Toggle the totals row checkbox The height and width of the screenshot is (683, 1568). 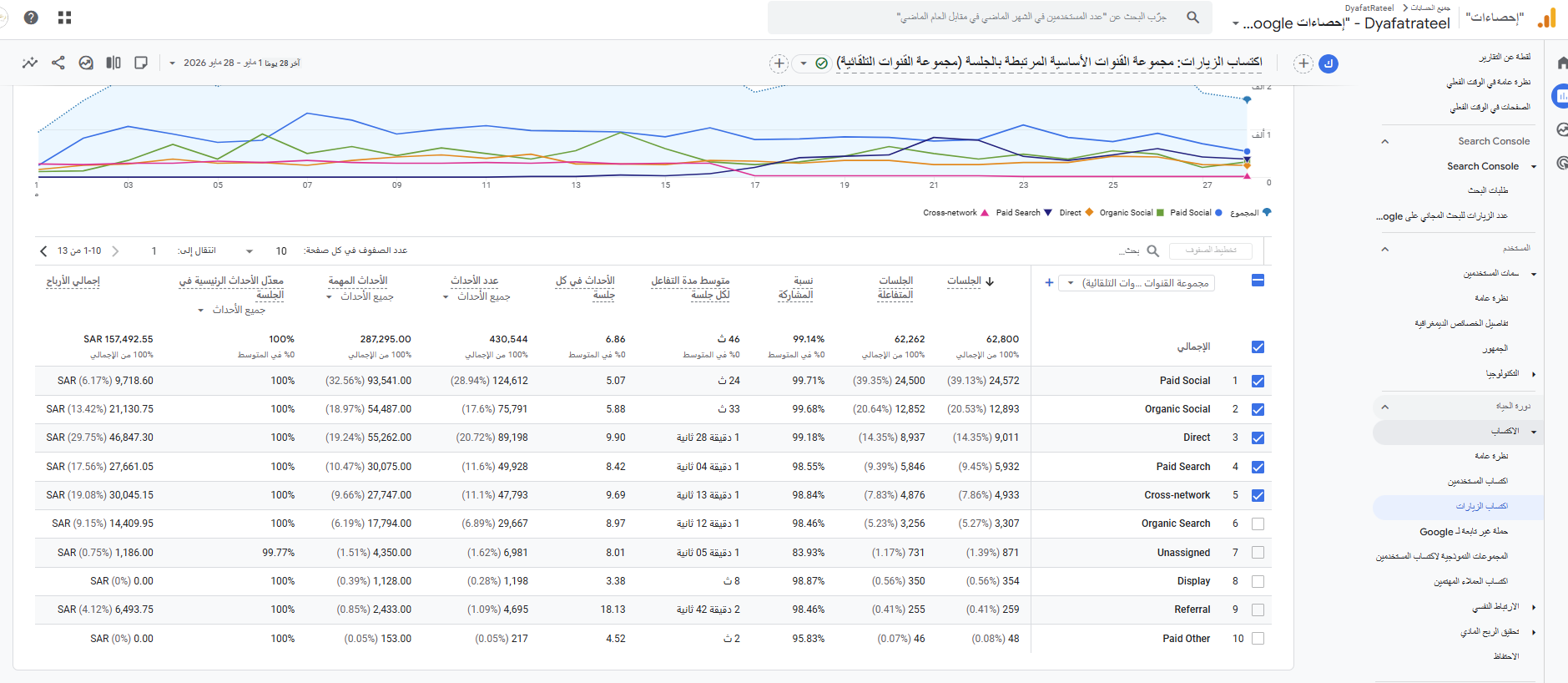1258,347
